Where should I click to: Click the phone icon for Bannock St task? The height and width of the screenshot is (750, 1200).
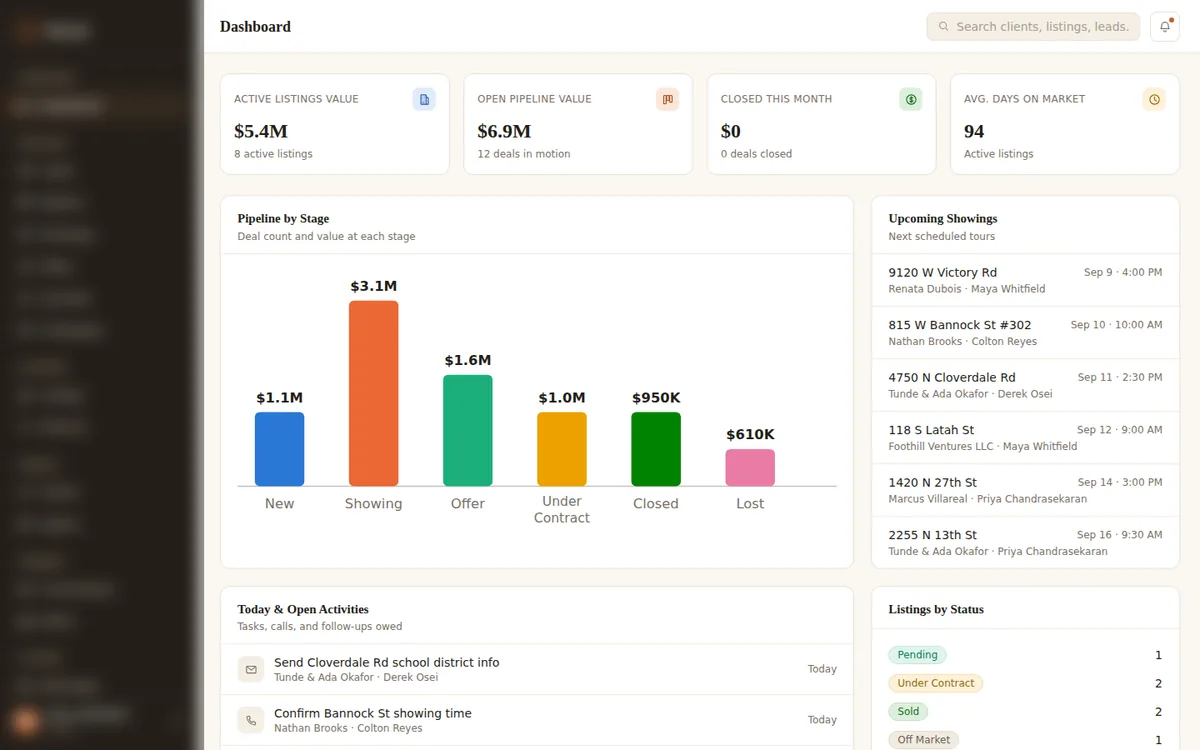click(251, 720)
